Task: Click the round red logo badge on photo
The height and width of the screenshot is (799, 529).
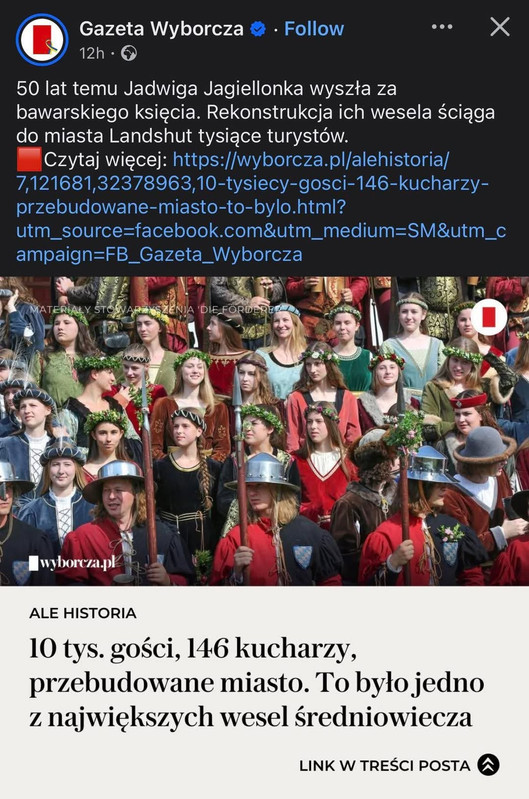Action: (x=488, y=317)
